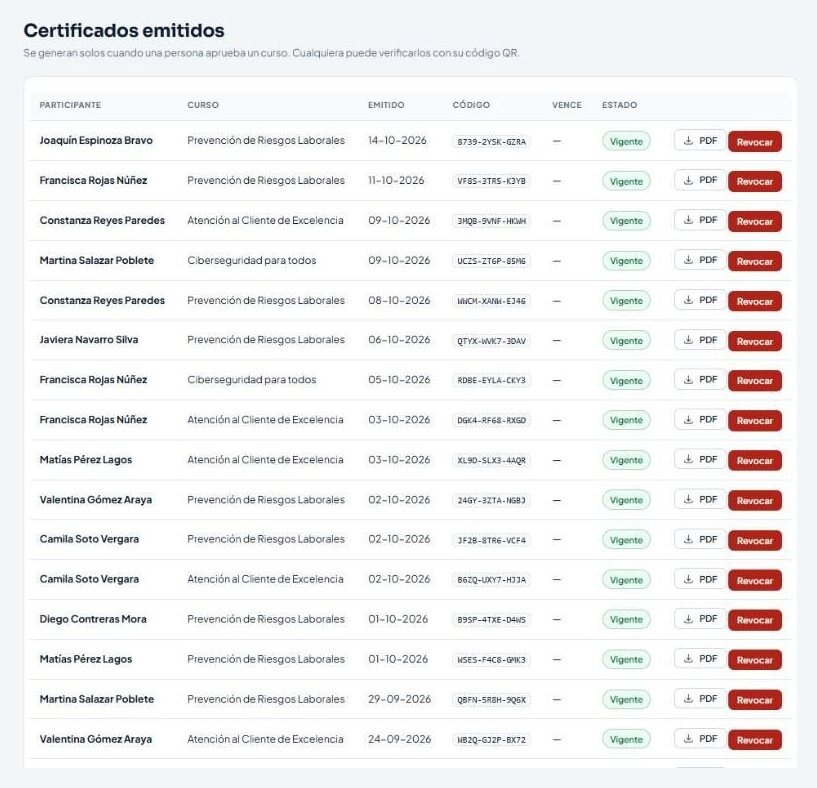The image size is (817, 788).
Task: Click the CURSO column header
Action: coord(203,105)
